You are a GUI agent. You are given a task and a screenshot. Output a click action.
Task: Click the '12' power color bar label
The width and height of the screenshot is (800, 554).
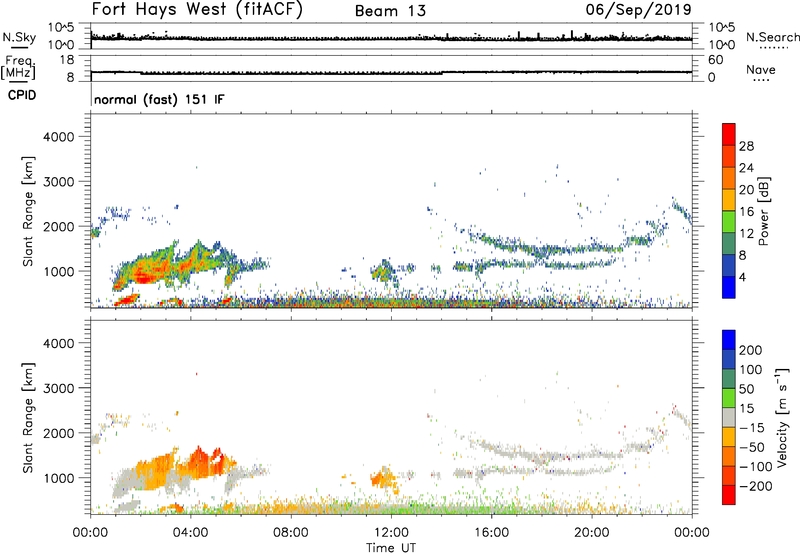tap(746, 234)
